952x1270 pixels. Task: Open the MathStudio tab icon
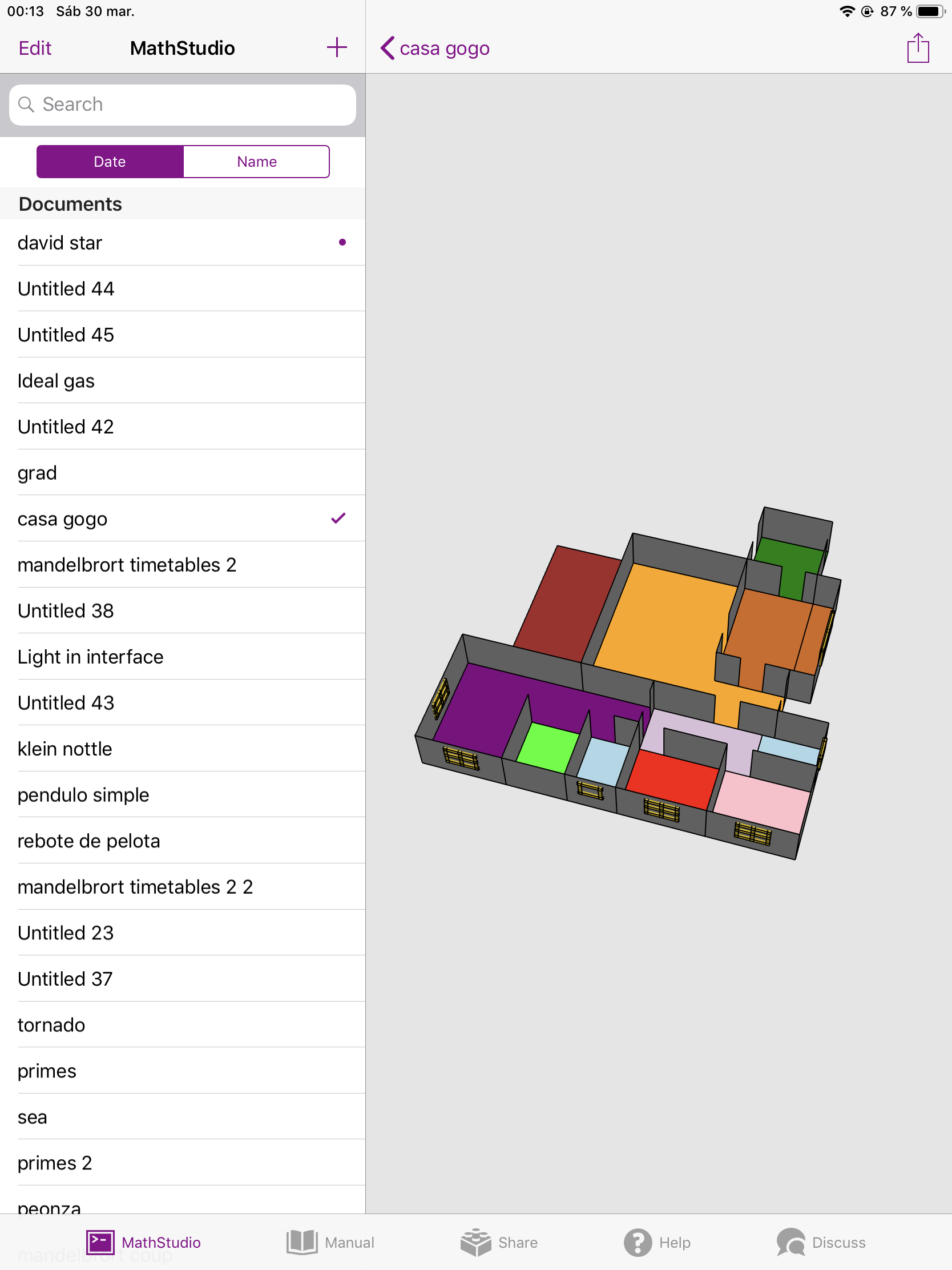(x=100, y=1242)
